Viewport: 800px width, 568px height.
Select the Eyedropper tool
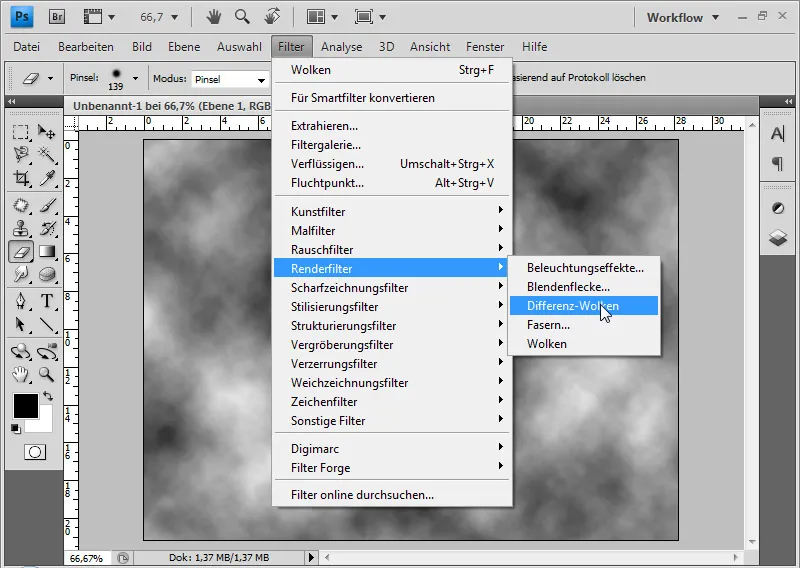coord(46,178)
